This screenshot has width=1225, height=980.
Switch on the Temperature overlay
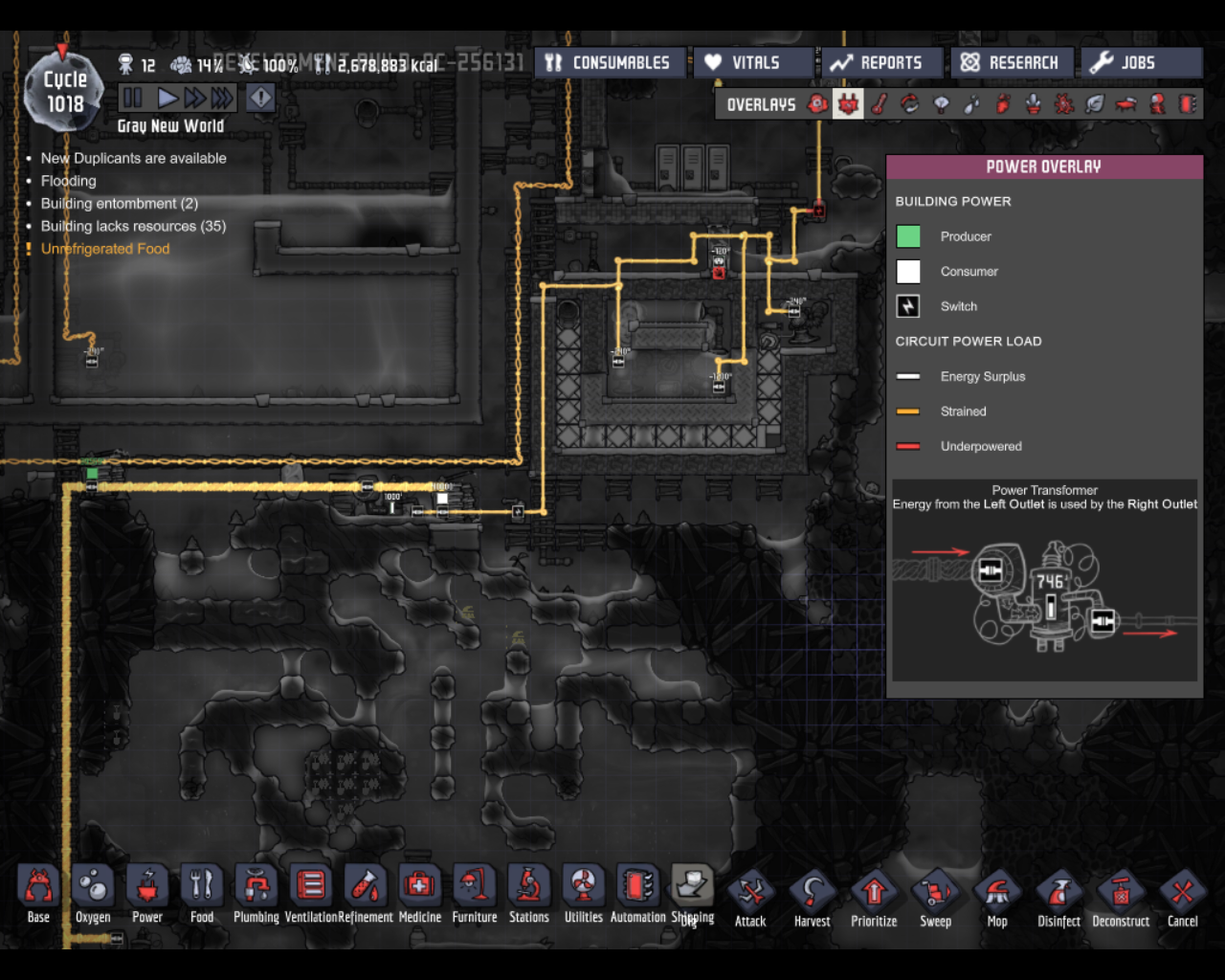tap(879, 104)
